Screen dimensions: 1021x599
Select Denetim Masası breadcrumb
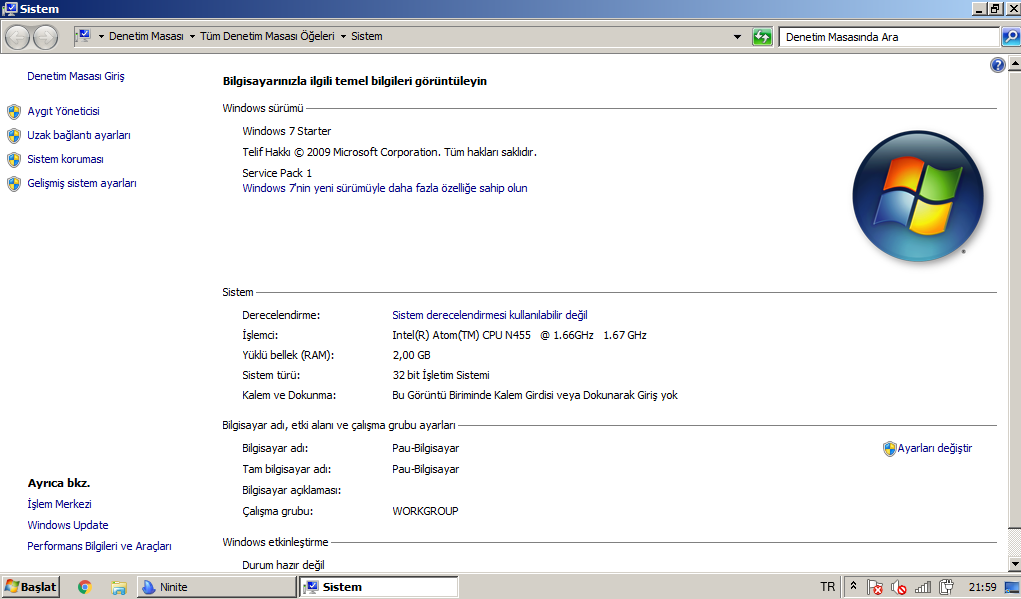point(146,36)
